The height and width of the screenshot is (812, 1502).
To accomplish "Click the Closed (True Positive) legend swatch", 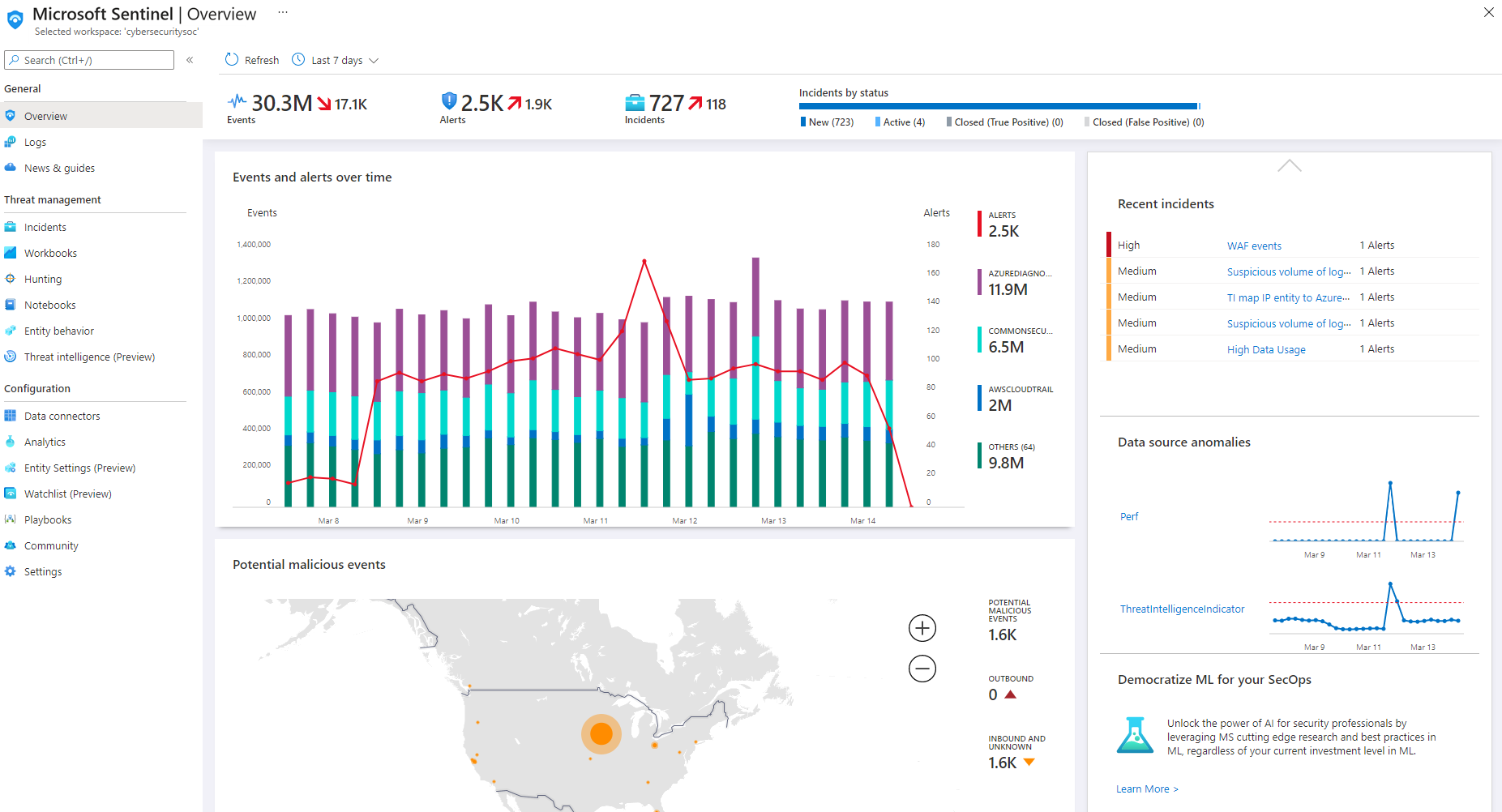I will [x=949, y=122].
